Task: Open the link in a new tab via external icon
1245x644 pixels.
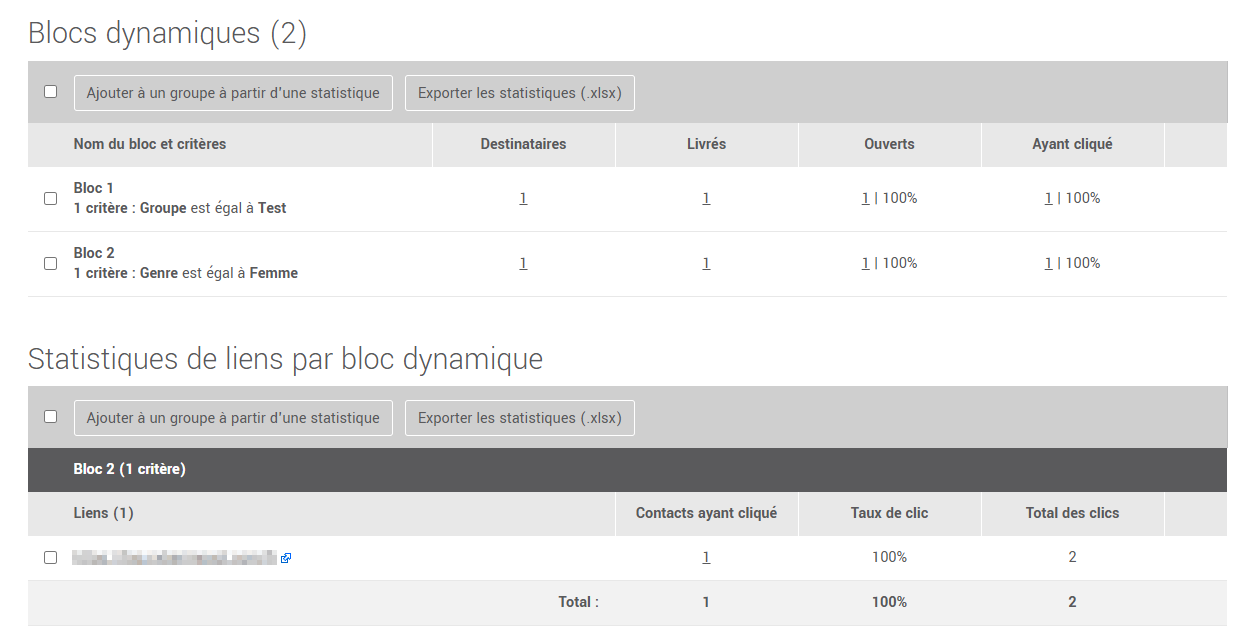Action: pyautogui.click(x=287, y=558)
